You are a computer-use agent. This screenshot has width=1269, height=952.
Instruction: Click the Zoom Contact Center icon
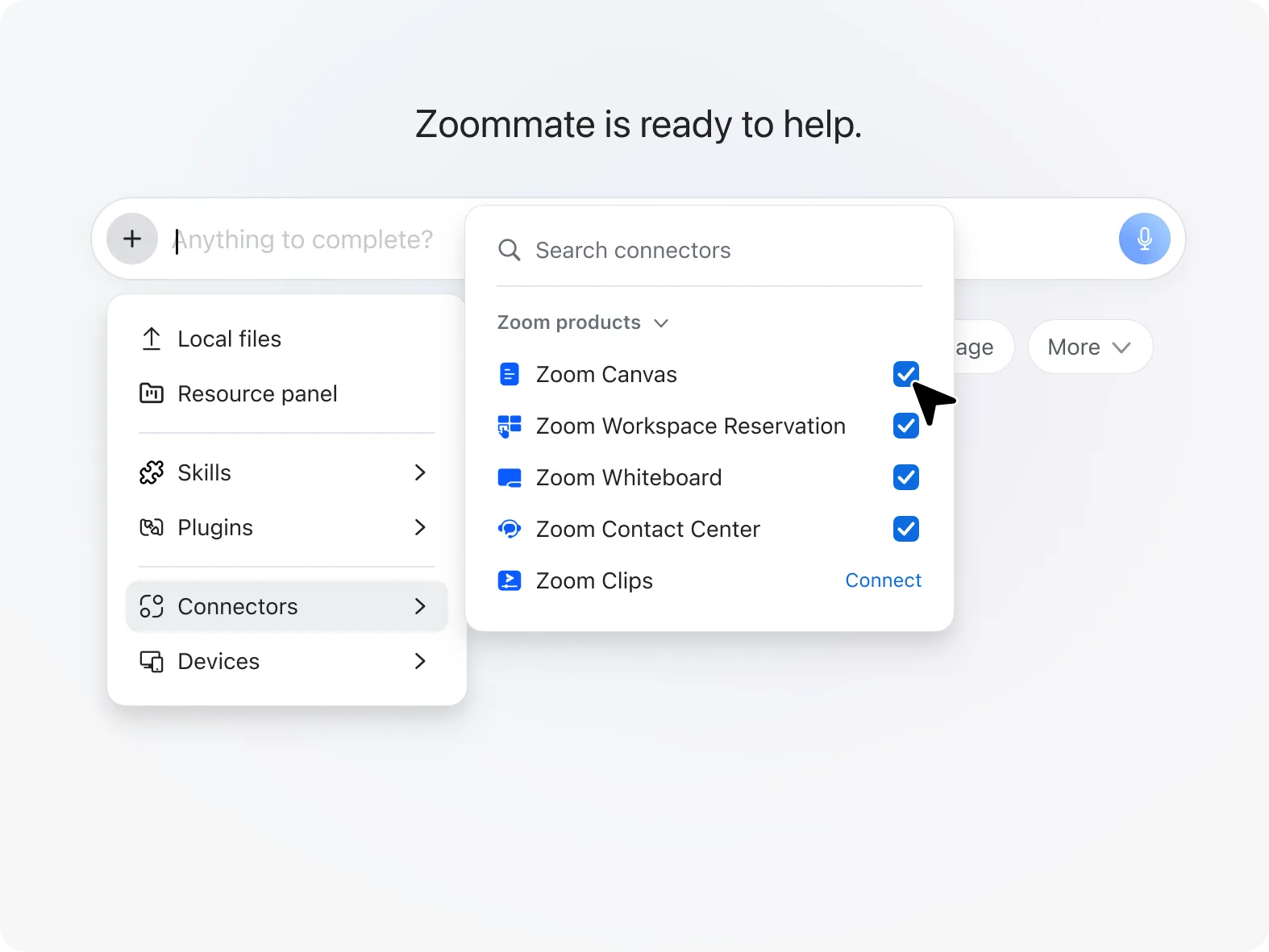[510, 529]
